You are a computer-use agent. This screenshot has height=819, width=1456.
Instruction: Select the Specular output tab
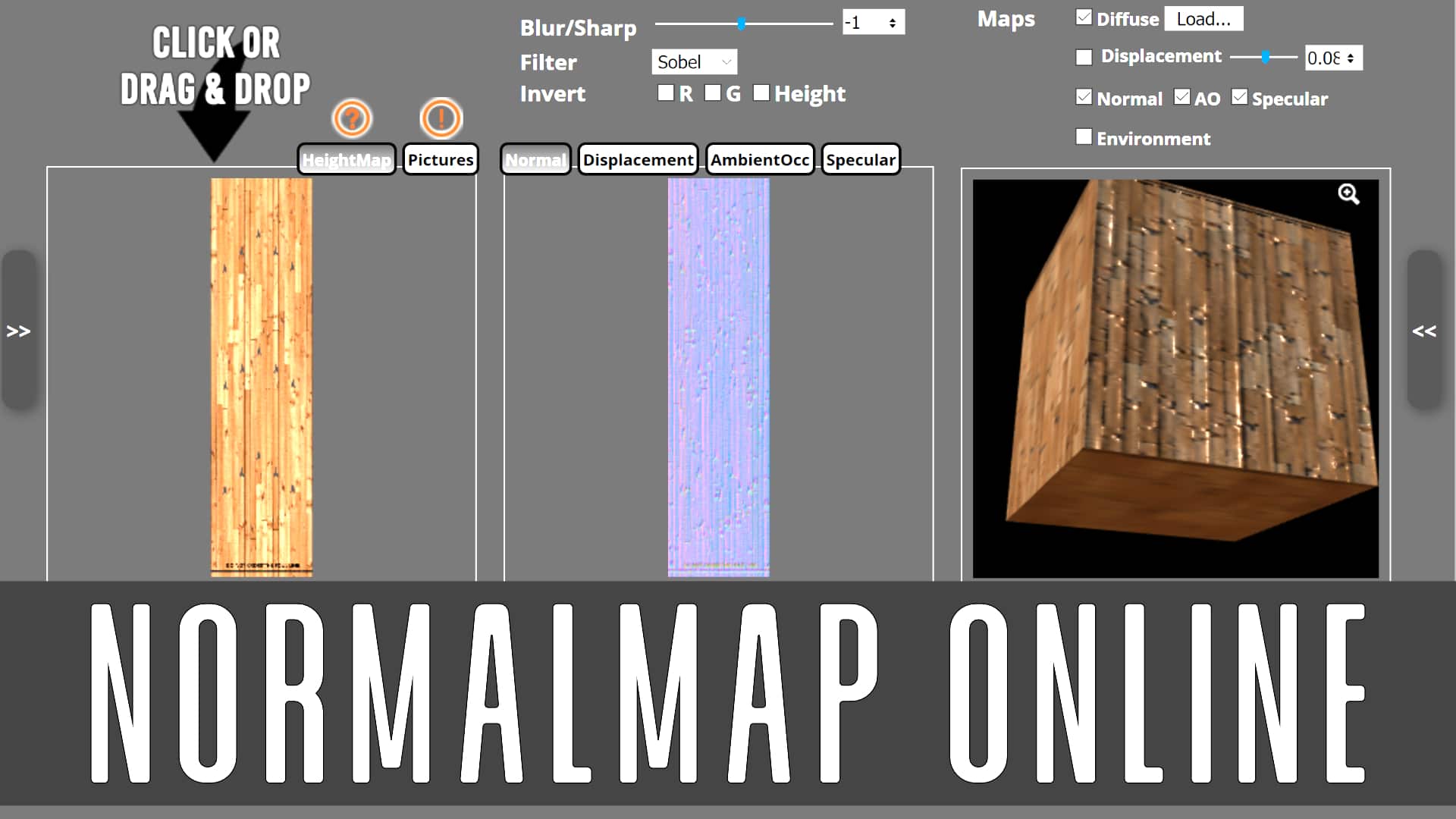pyautogui.click(x=861, y=160)
